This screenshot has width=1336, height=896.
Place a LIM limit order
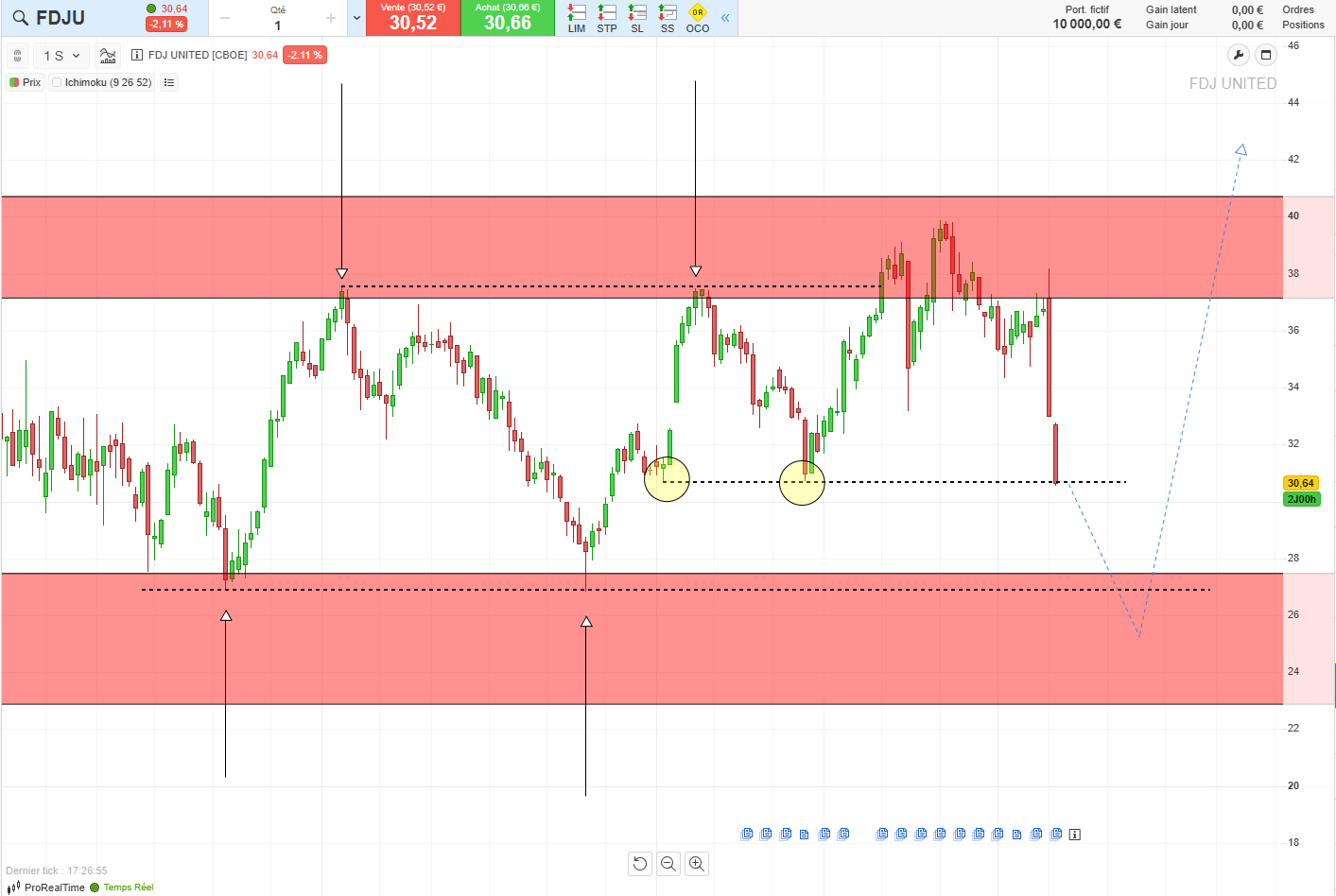(577, 18)
